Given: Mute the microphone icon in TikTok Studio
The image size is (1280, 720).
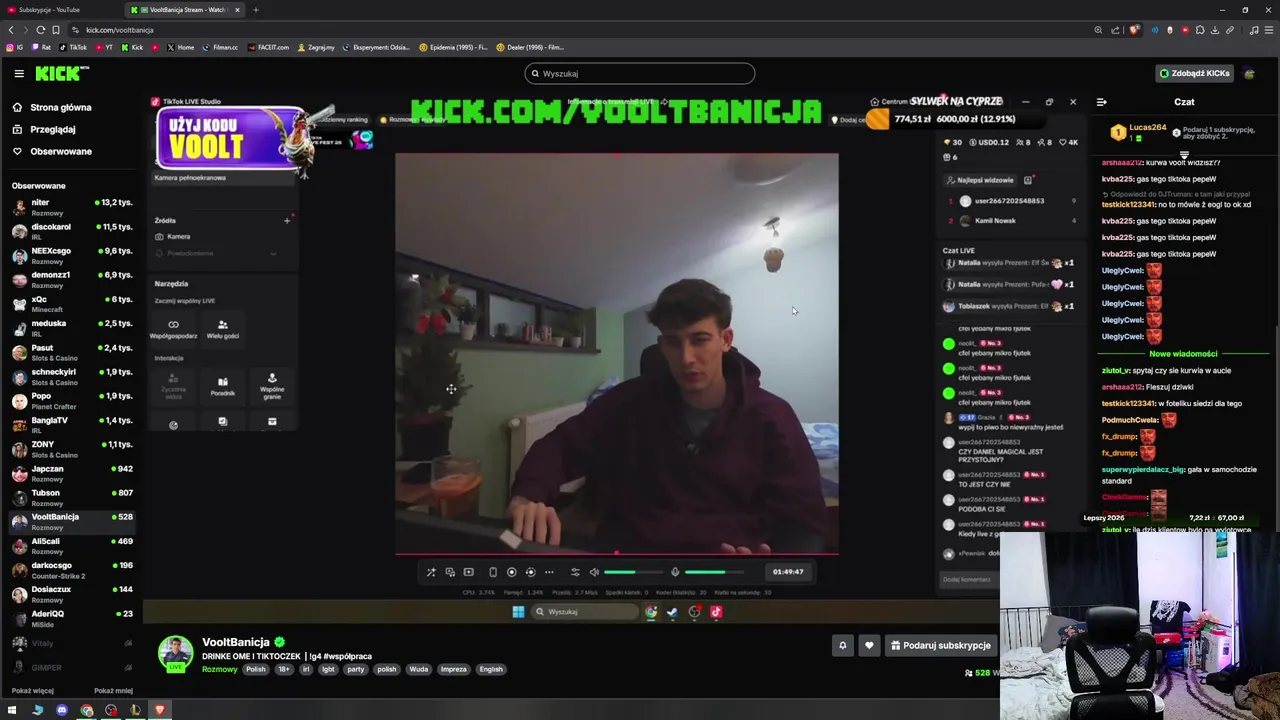Looking at the screenshot, I should click(x=675, y=572).
